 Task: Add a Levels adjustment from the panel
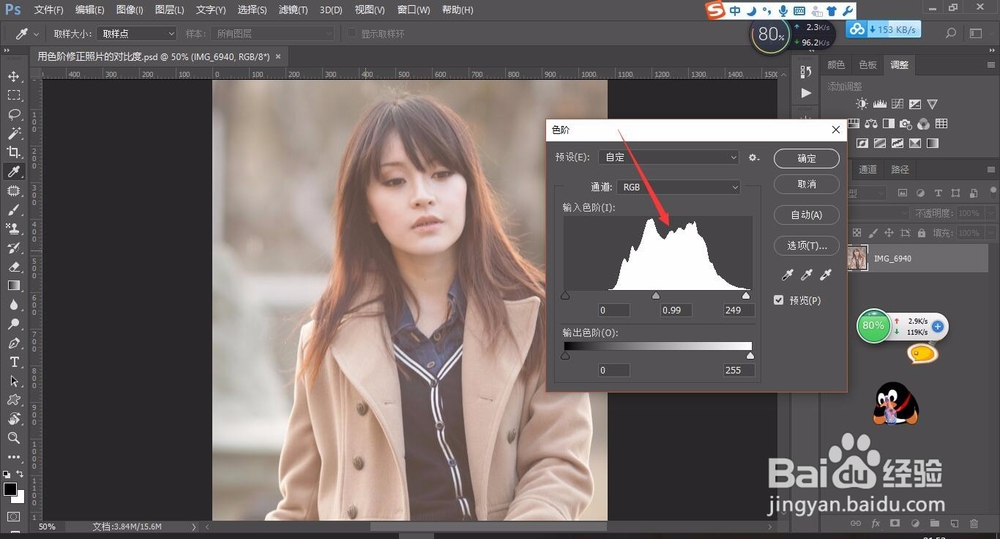[879, 104]
